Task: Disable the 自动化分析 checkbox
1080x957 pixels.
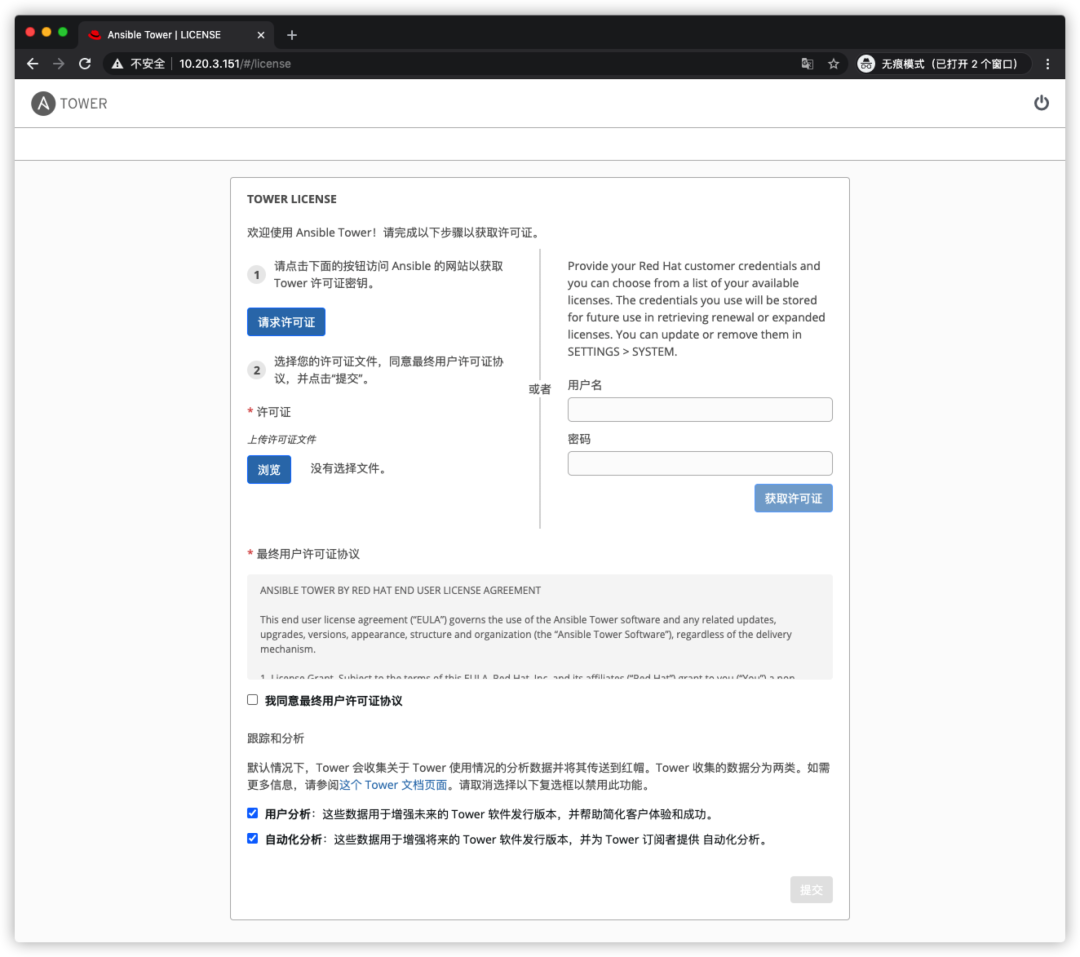Action: pos(252,840)
